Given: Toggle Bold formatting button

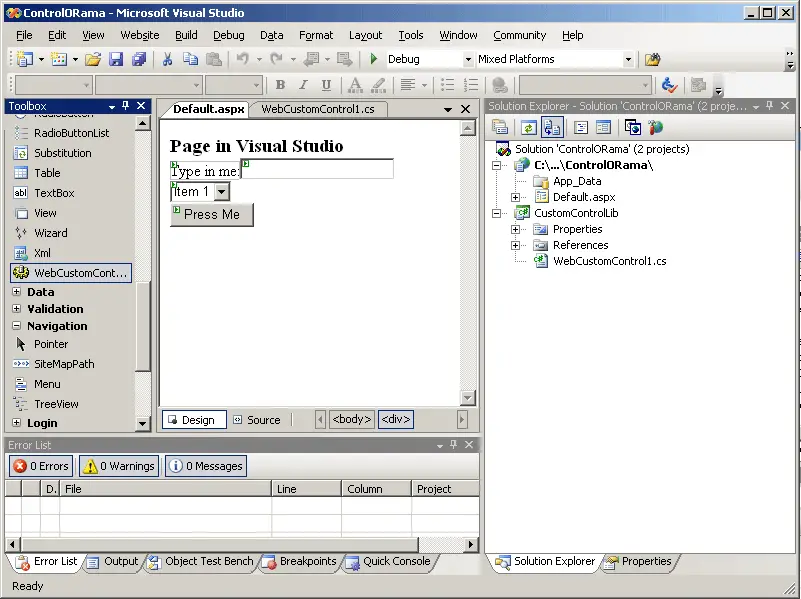Looking at the screenshot, I should click(x=280, y=85).
